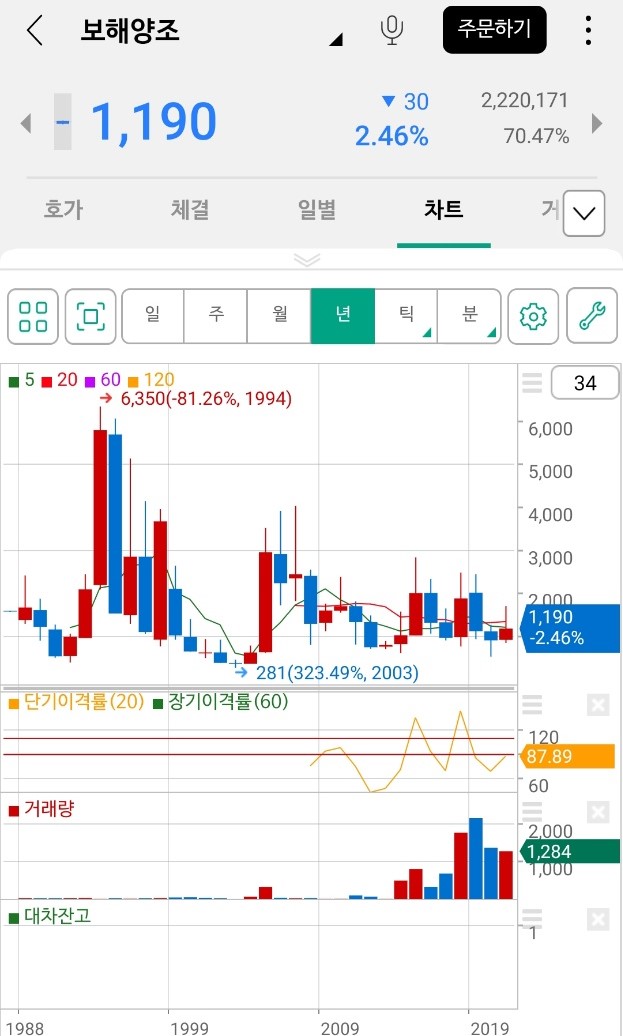The height and width of the screenshot is (1036, 623).
Task: Tap the 70.47% ratio value
Action: click(536, 136)
